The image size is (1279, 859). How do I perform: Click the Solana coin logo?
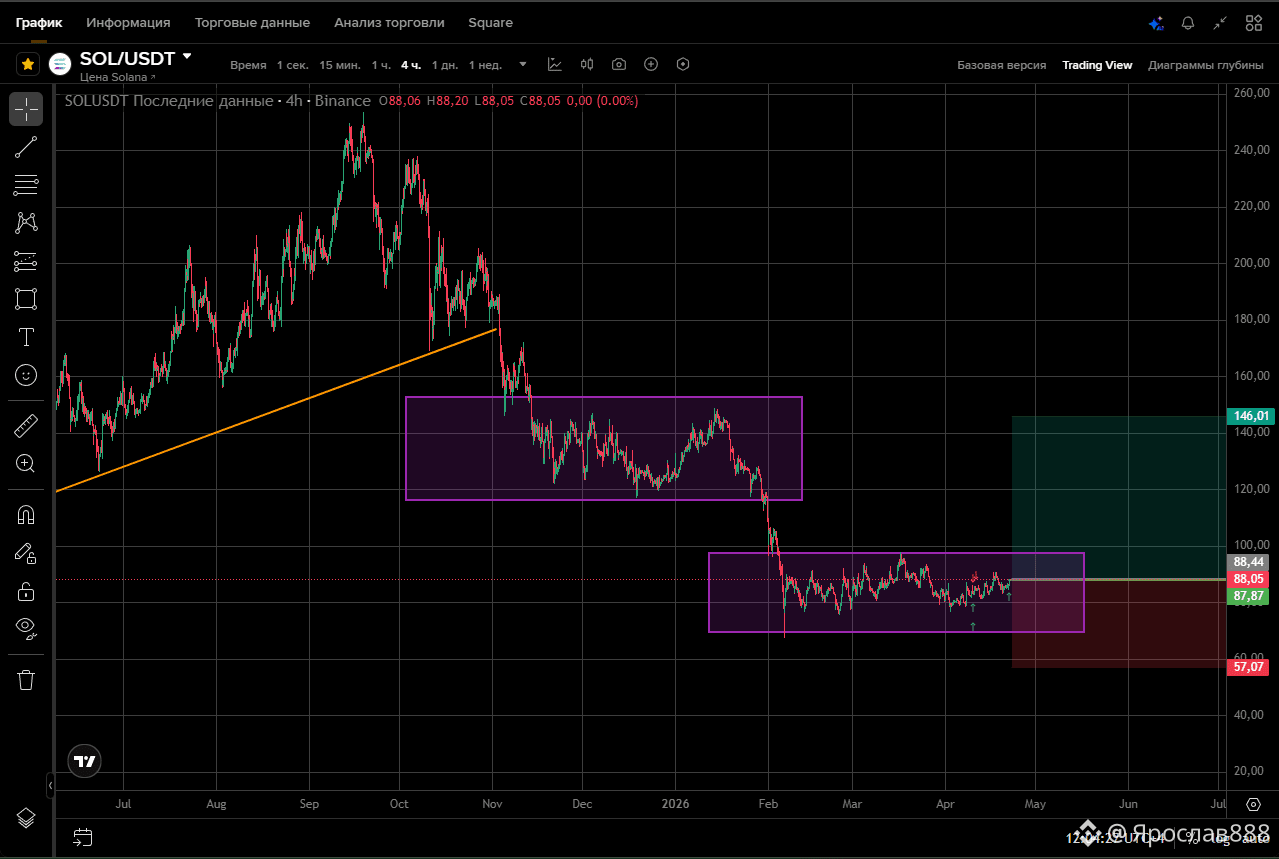point(60,64)
